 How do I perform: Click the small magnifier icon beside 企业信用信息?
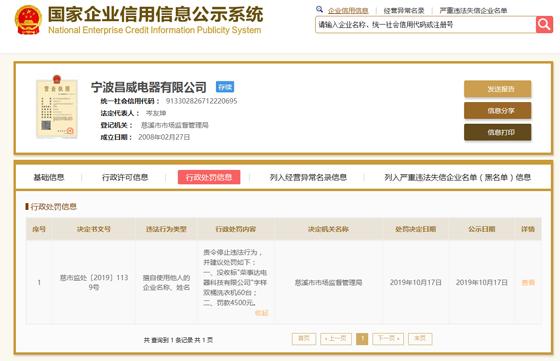click(x=320, y=9)
